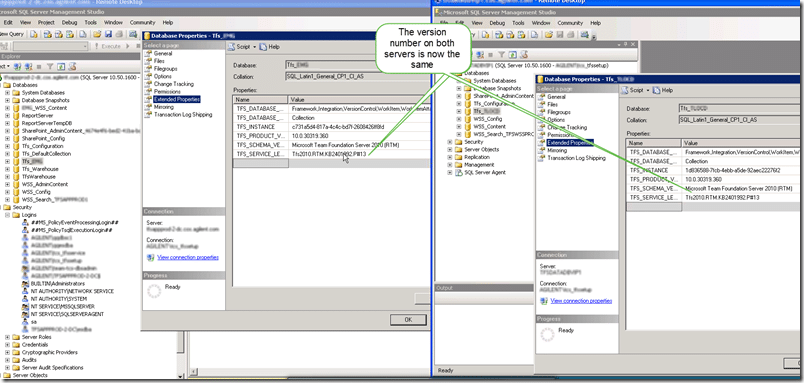Expand WSS_Config node in right Object Explorer
This screenshot has height=383, width=804.
coord(459,119)
